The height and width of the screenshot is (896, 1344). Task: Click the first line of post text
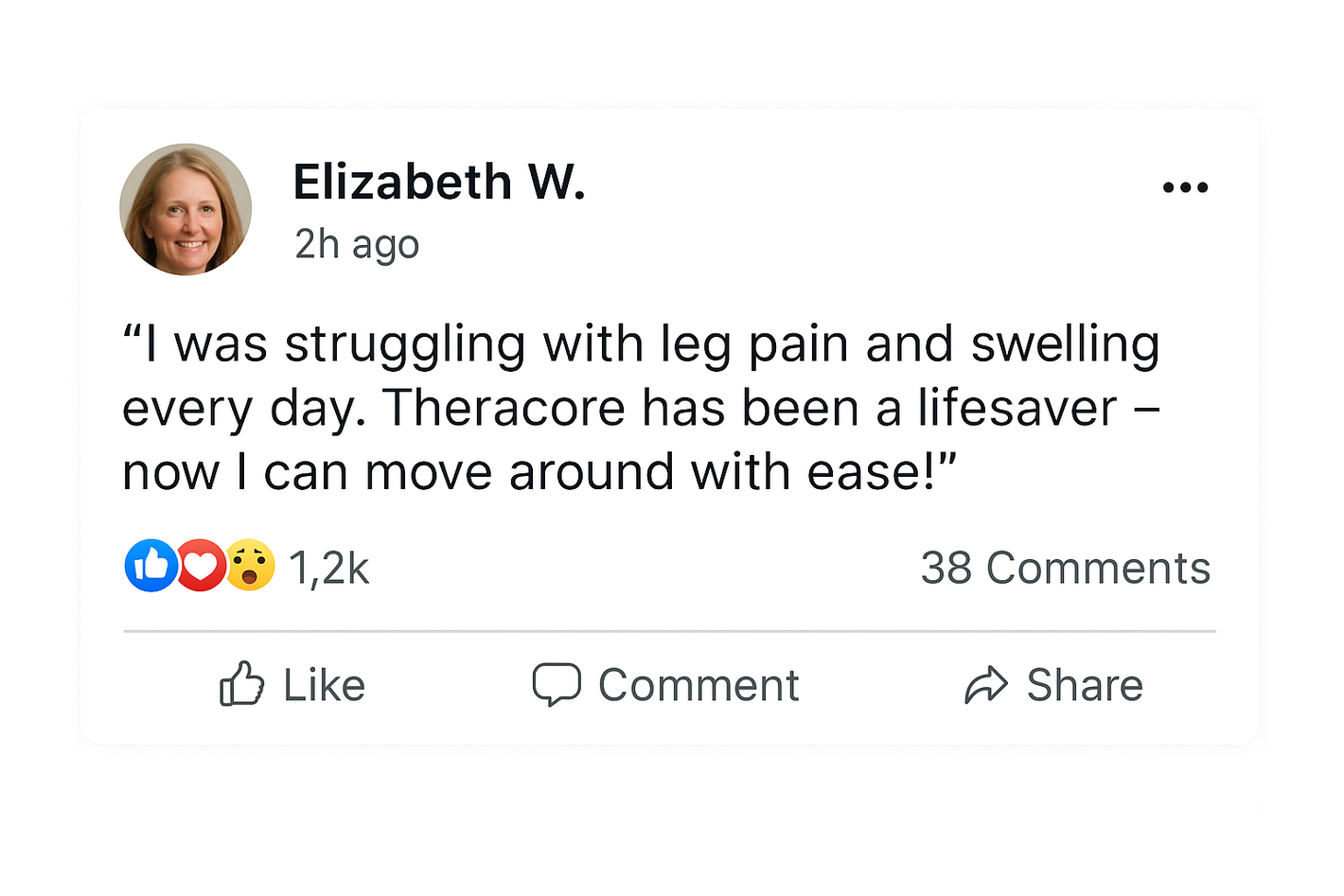click(x=642, y=344)
